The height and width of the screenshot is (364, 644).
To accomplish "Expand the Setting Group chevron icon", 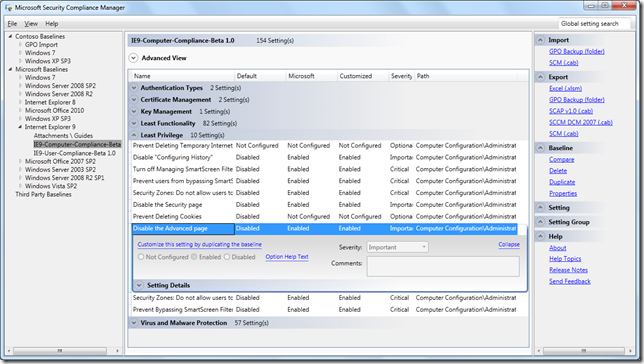I will 540,222.
